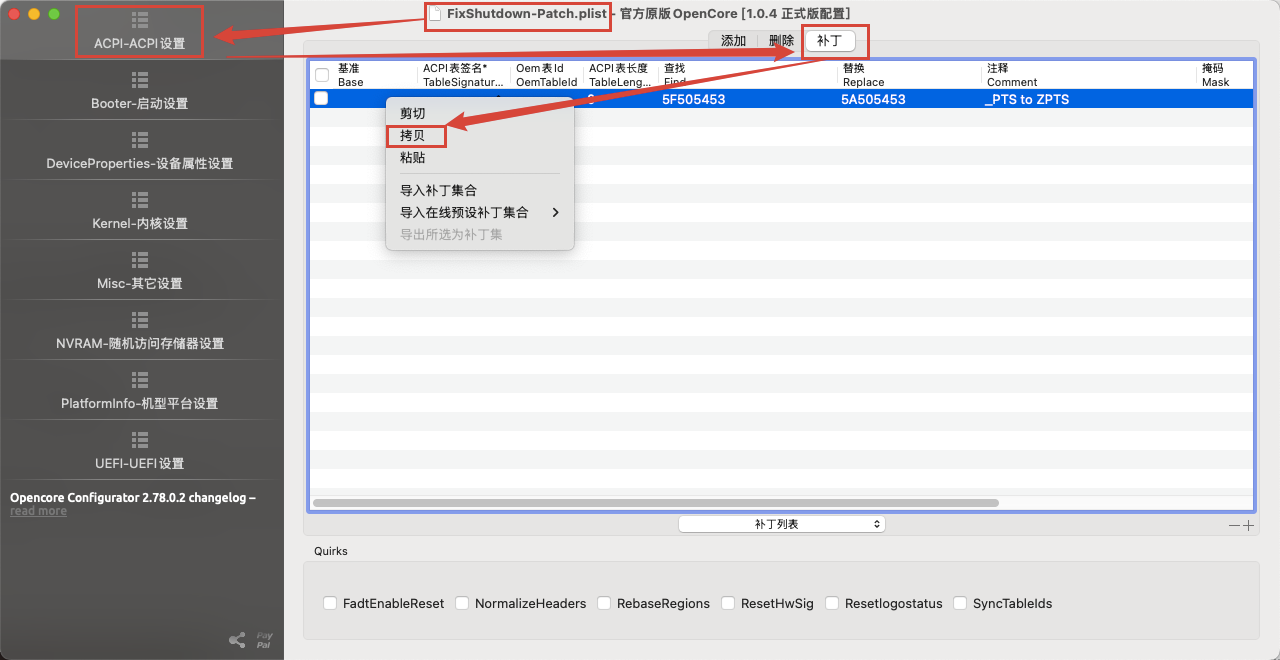Select the PlatformInfo sidebar icon
This screenshot has width=1280, height=660.
click(x=140, y=379)
